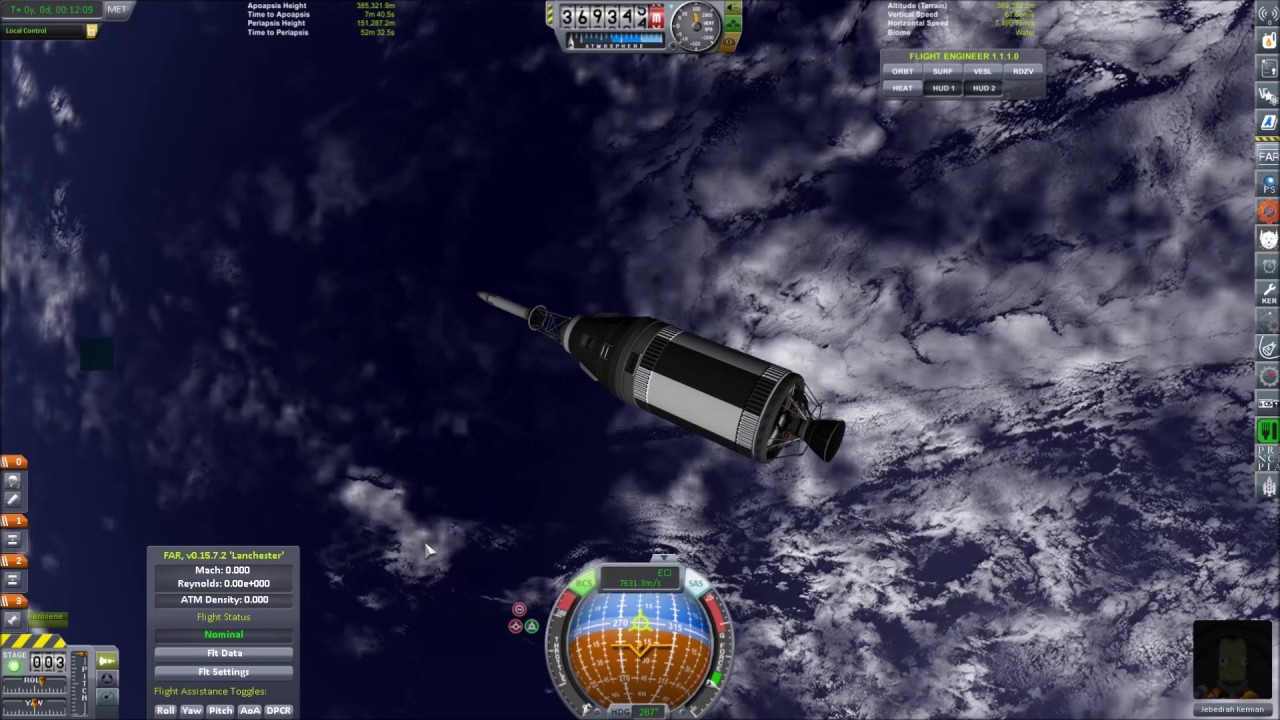The height and width of the screenshot is (720, 1280).
Task: Select staging mode icon beside pitch gauge
Action: pyautogui.click(x=107, y=661)
